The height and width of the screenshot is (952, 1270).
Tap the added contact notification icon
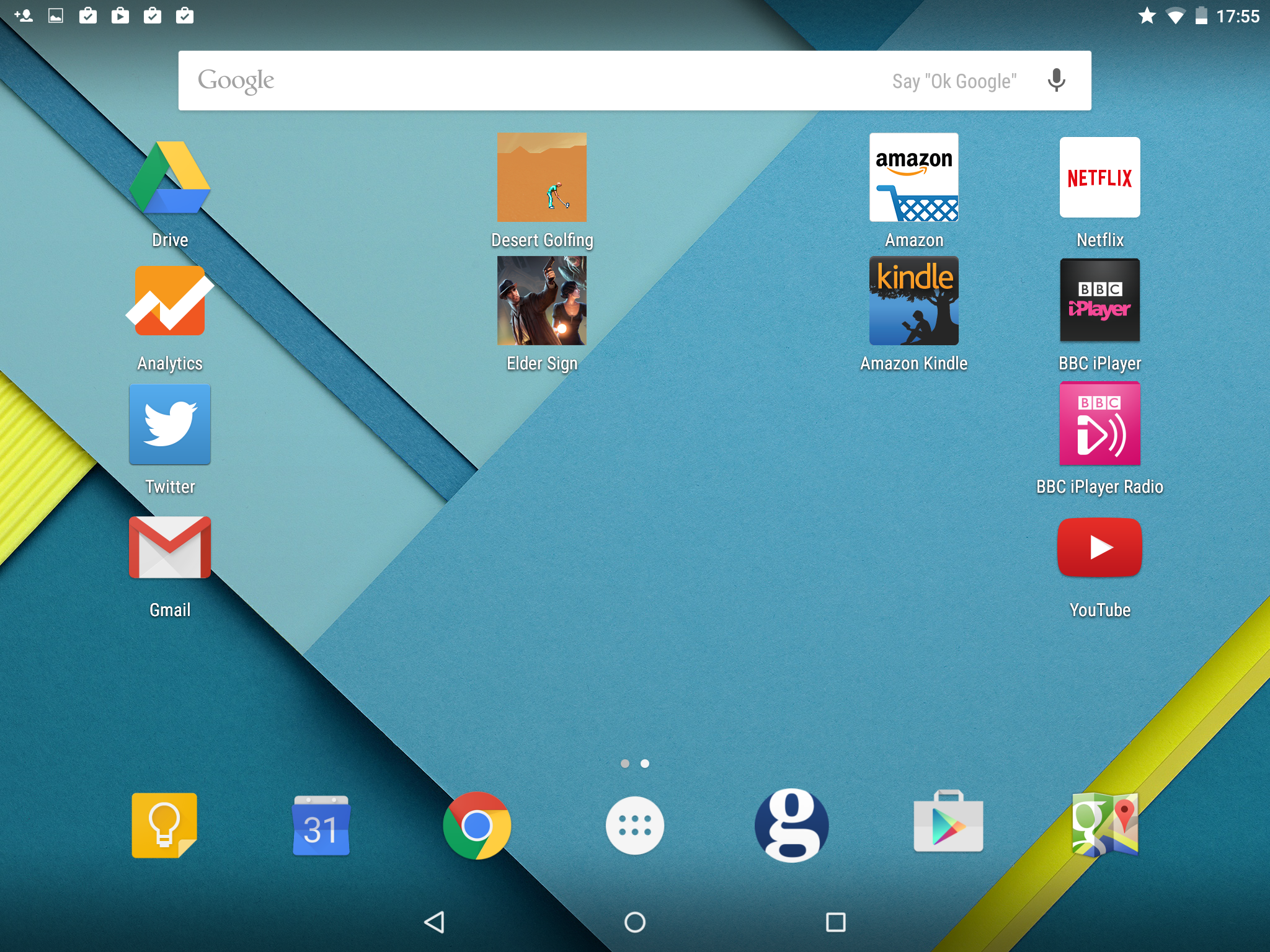point(24,15)
